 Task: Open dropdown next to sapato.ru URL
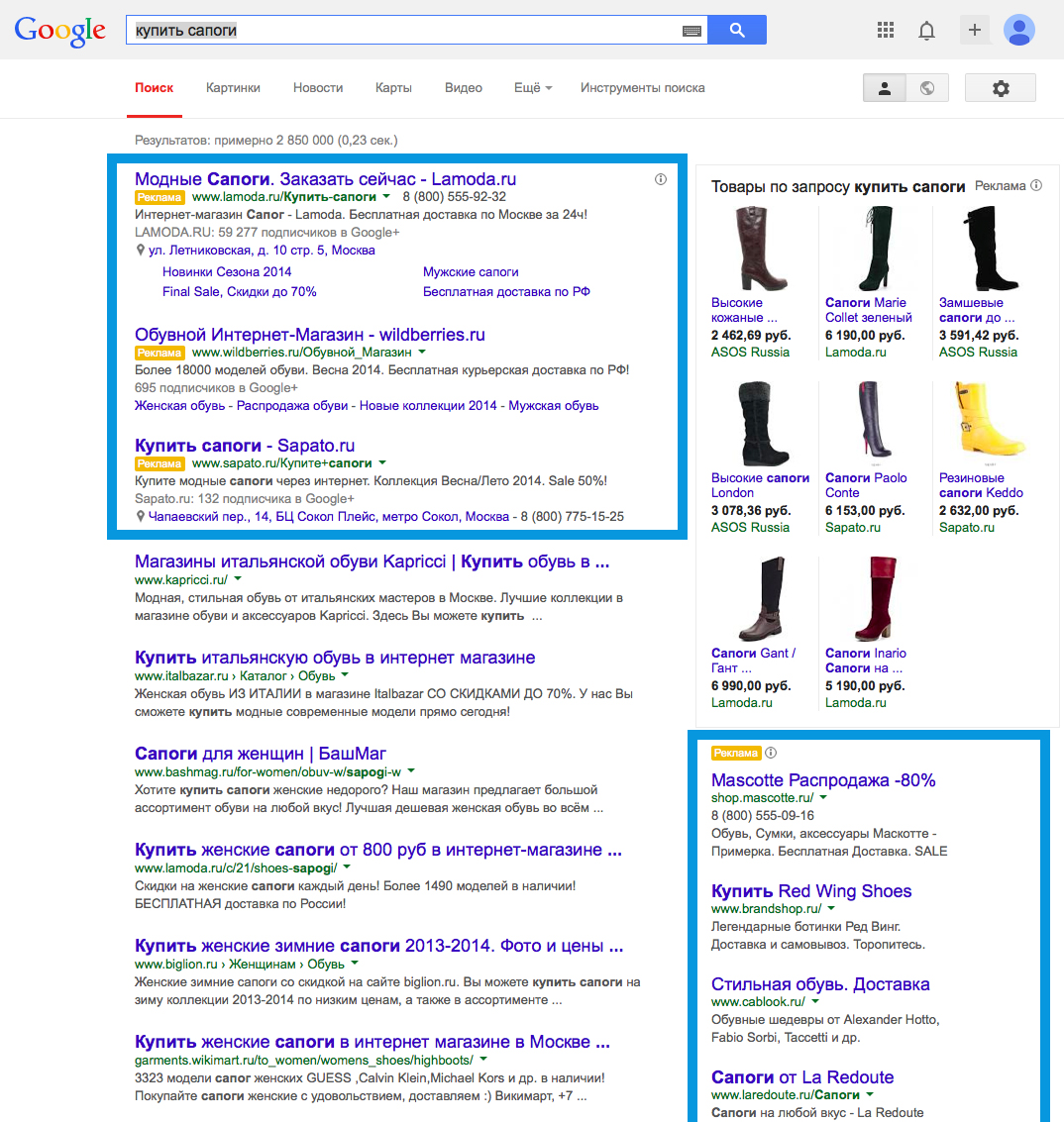coord(381,462)
